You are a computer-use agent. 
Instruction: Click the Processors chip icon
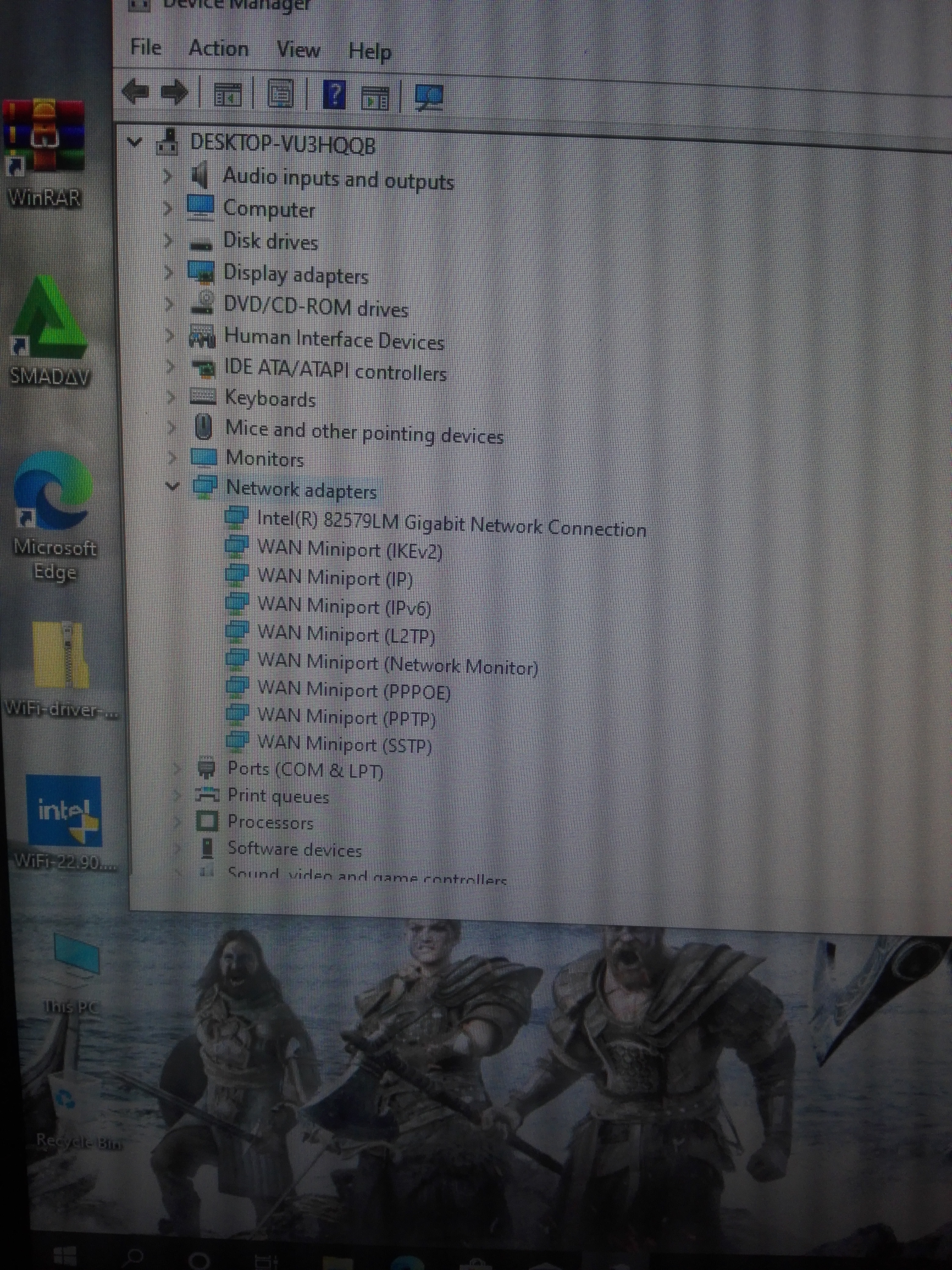(x=208, y=822)
